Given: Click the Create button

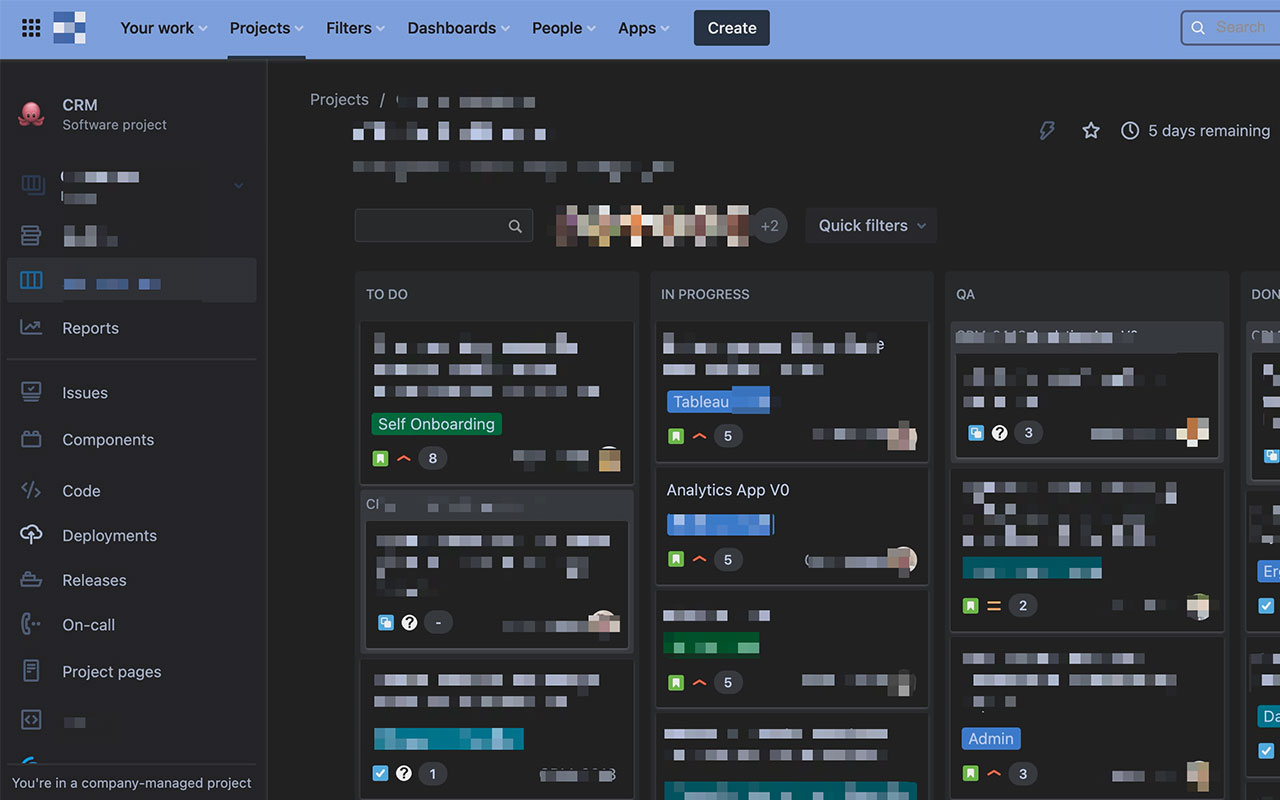Looking at the screenshot, I should pos(731,28).
